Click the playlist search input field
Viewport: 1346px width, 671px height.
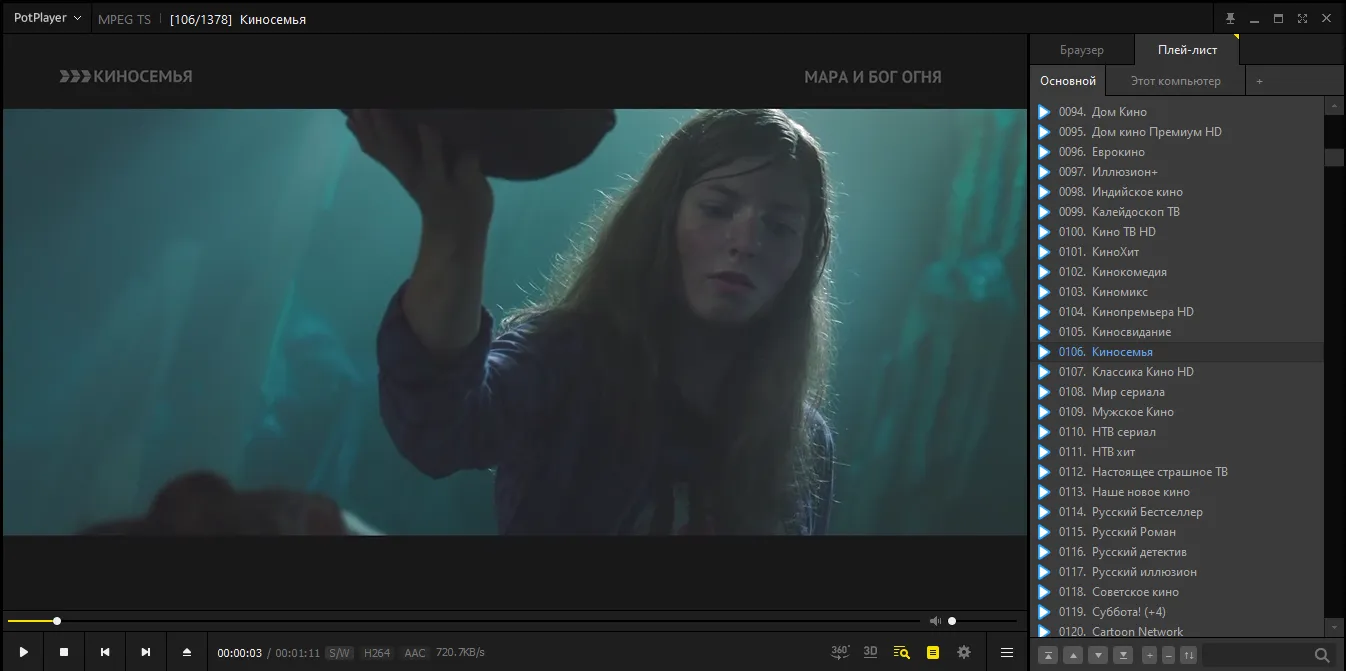[1255, 656]
